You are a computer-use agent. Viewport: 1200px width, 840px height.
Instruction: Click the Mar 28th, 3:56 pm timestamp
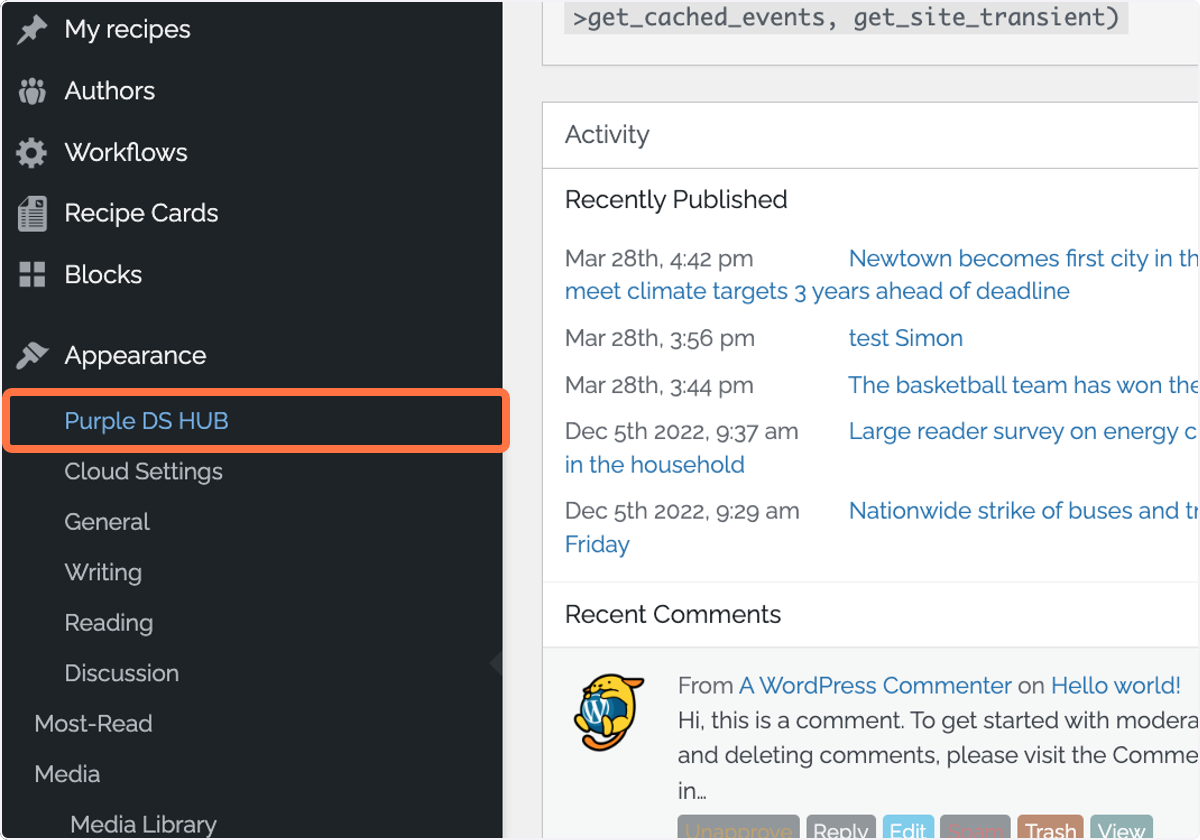[x=660, y=338]
